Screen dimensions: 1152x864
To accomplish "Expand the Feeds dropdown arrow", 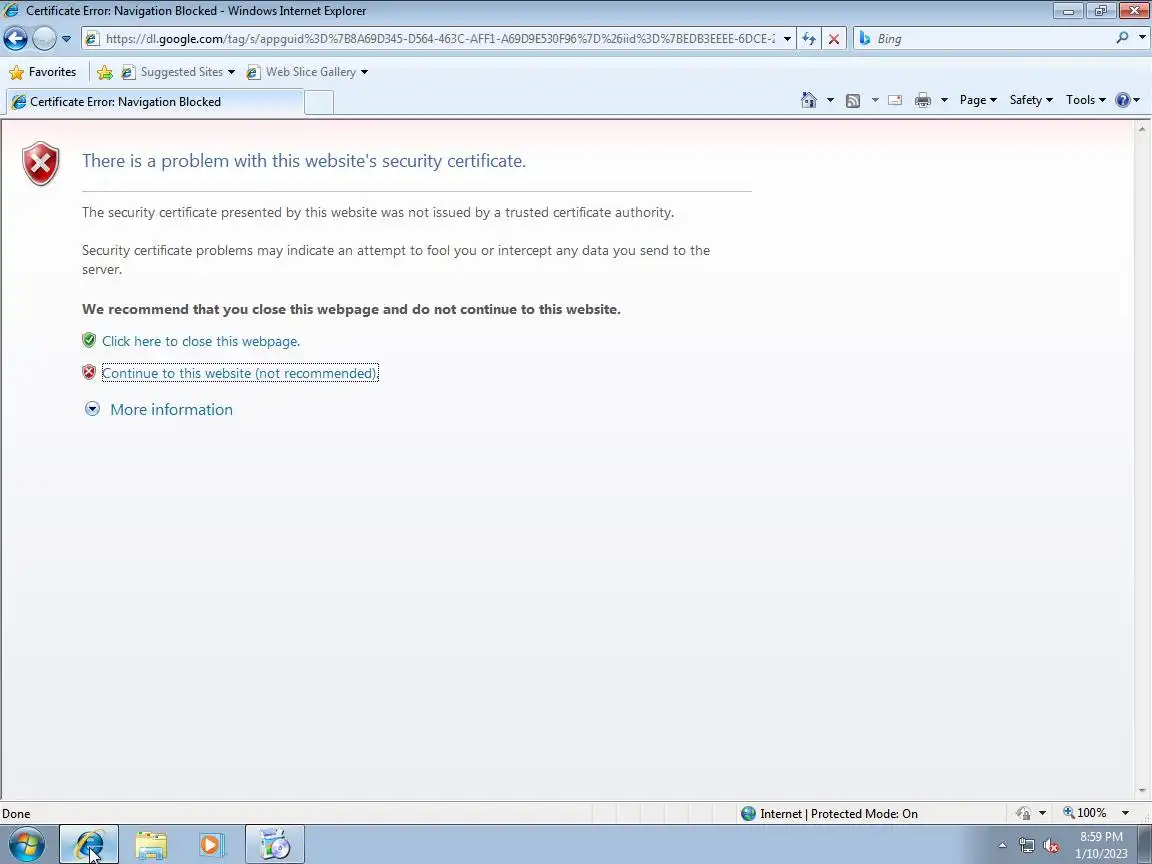I will click(x=874, y=100).
